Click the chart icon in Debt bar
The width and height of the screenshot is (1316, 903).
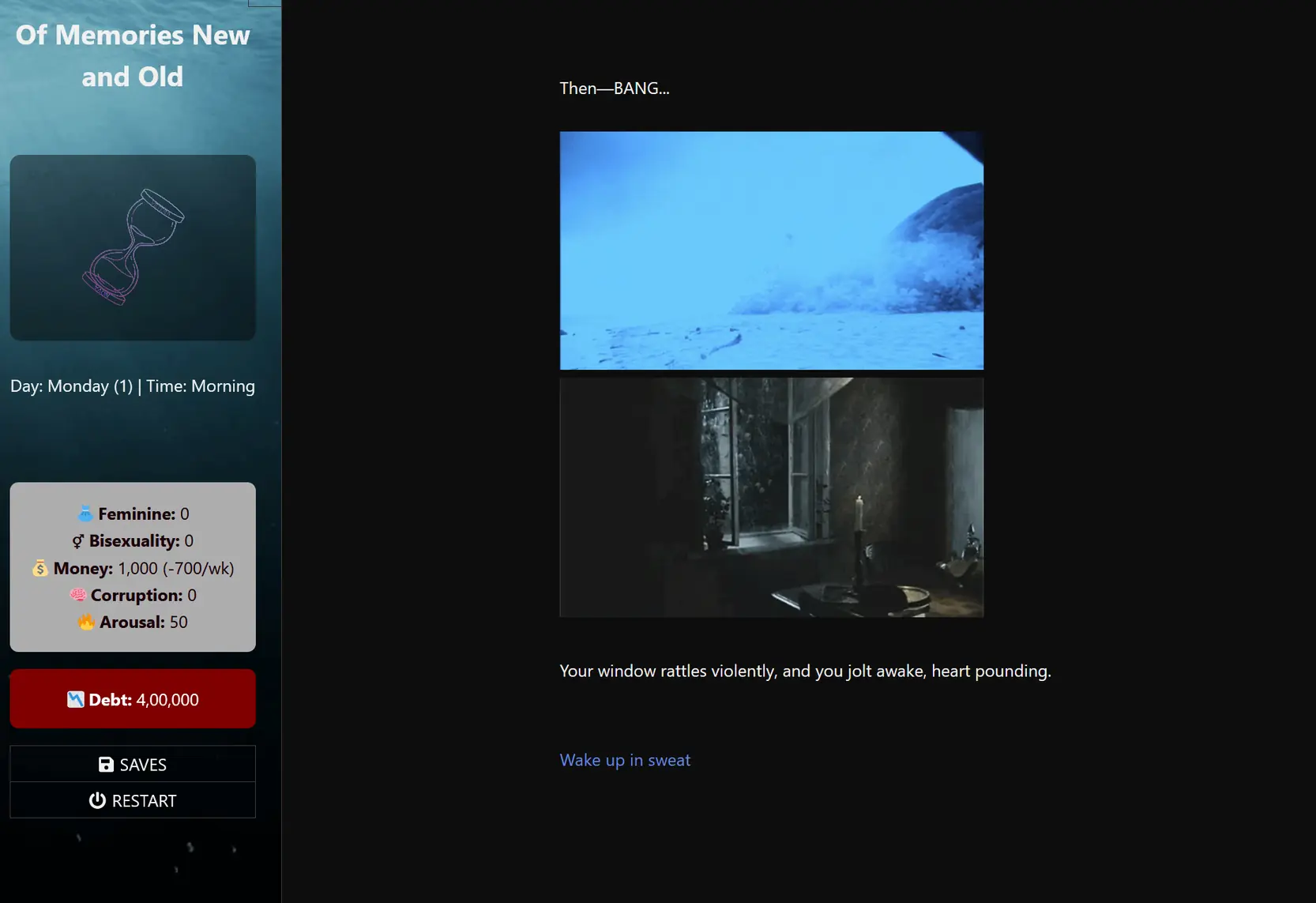pos(76,700)
